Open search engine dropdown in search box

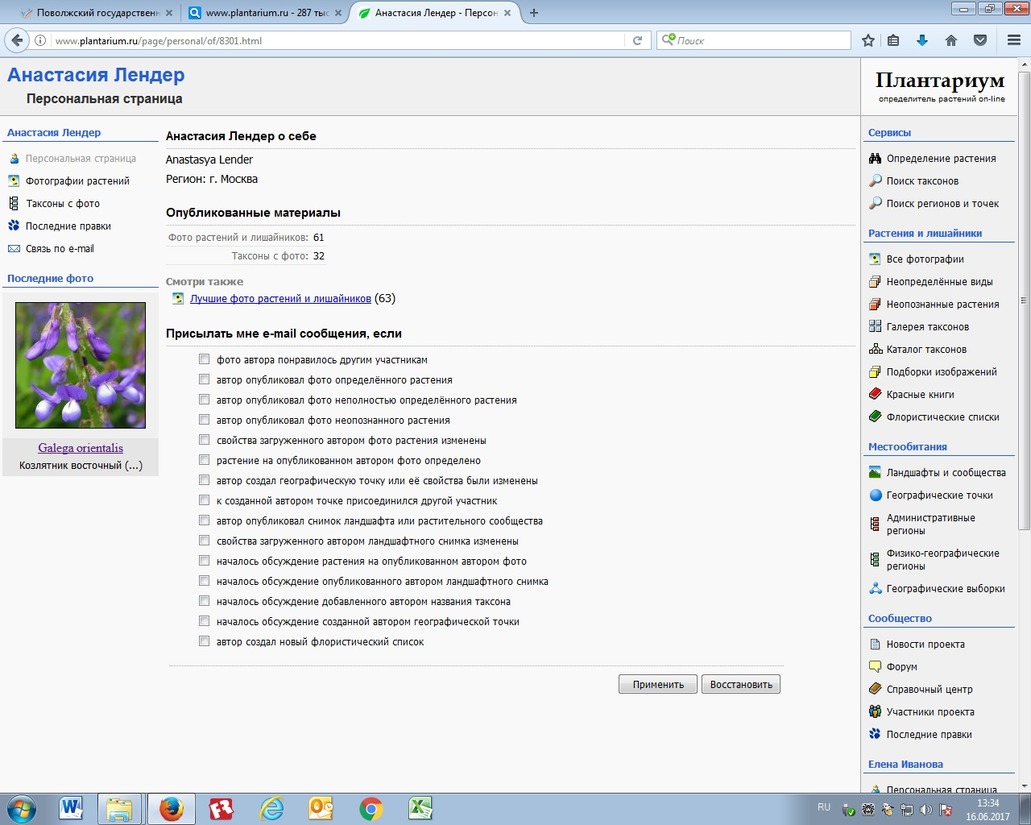click(668, 41)
